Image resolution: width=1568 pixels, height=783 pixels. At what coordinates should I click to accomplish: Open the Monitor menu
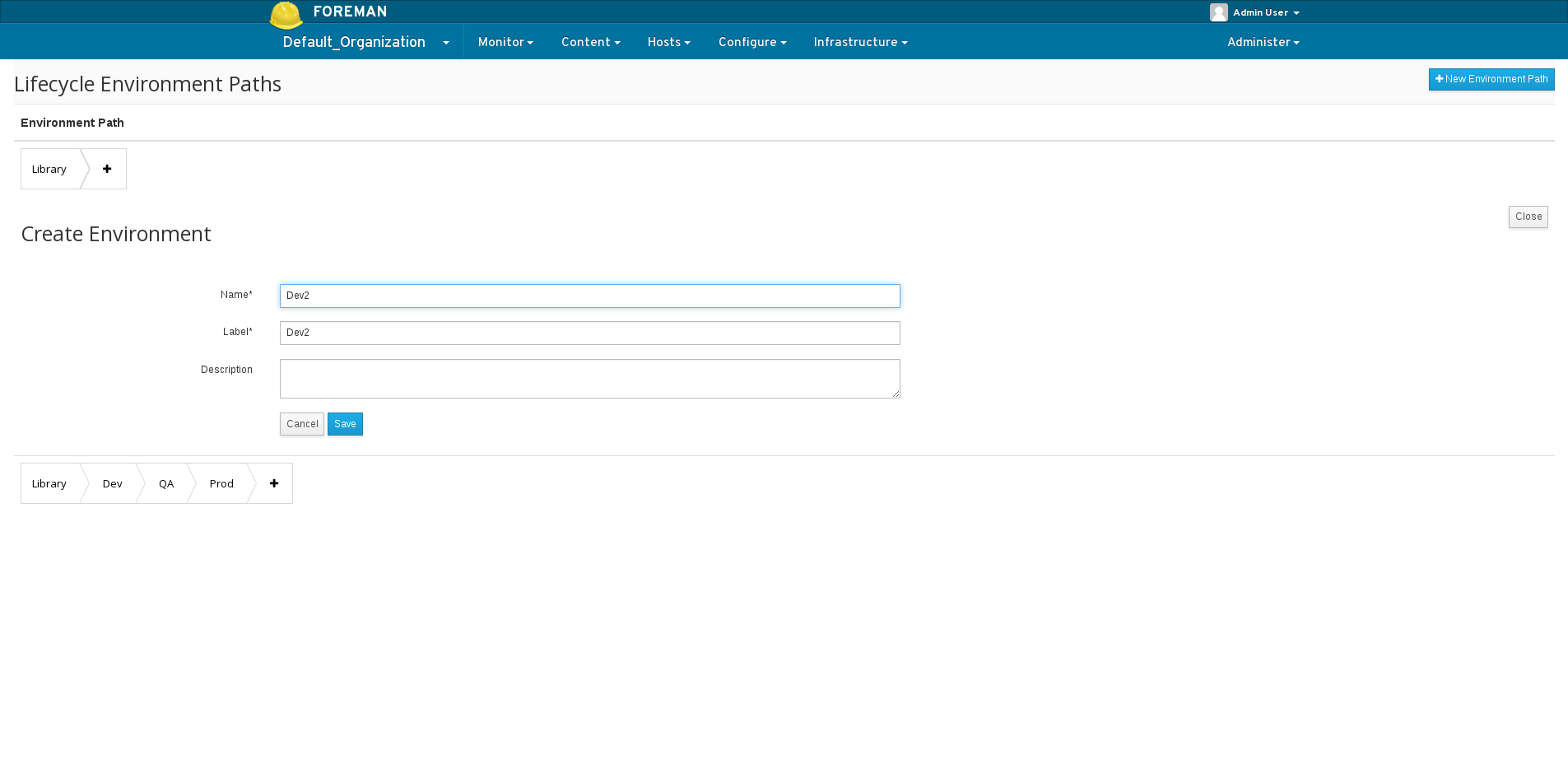[505, 42]
